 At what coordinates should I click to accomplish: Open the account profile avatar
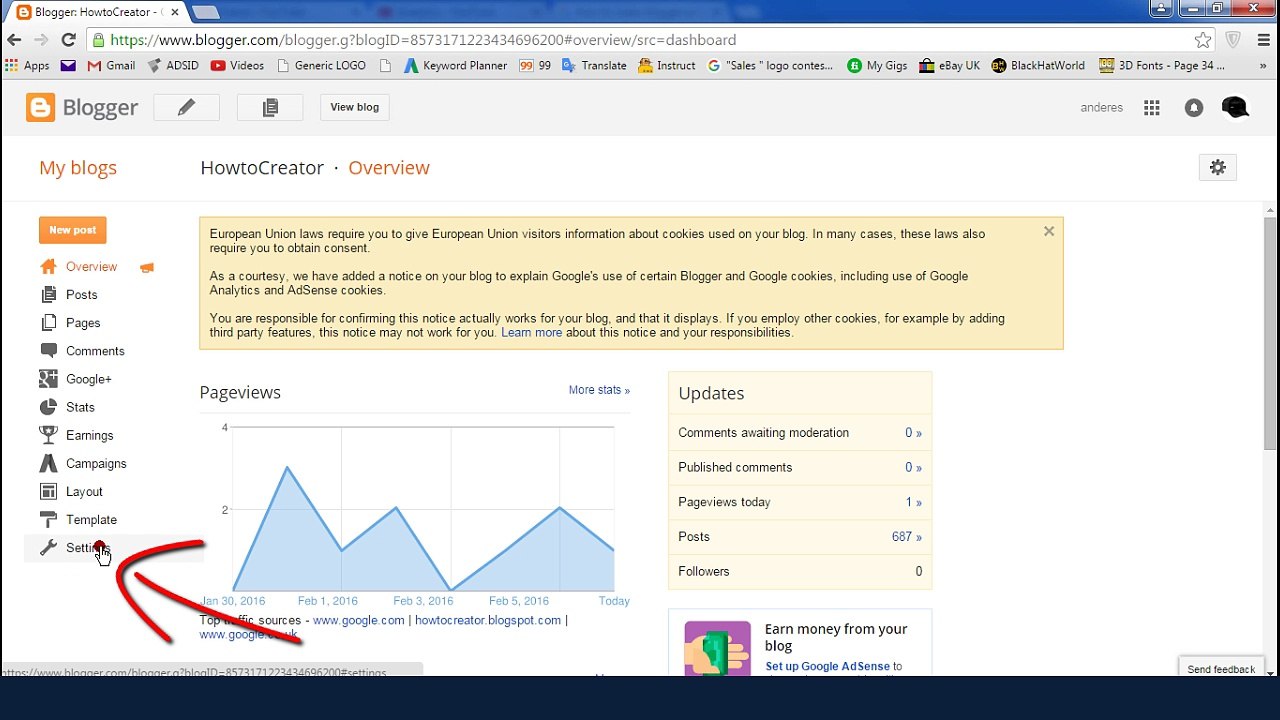(1235, 107)
